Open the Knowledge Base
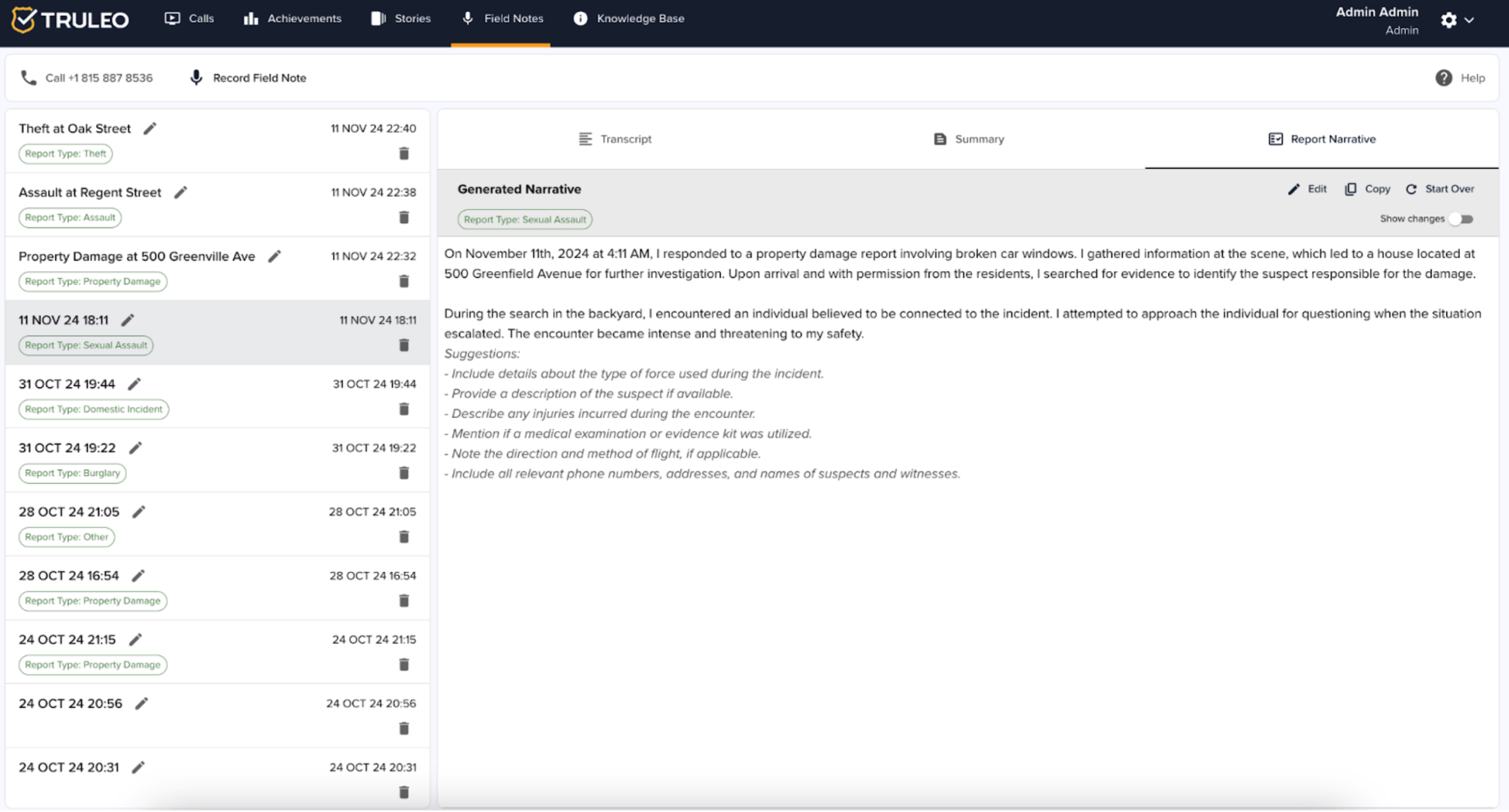1509x812 pixels. [628, 19]
